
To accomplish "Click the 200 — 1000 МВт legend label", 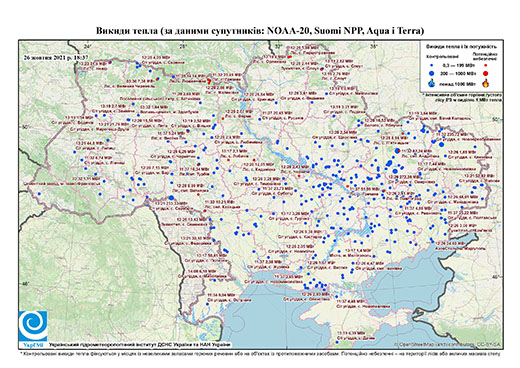I will [459, 73].
